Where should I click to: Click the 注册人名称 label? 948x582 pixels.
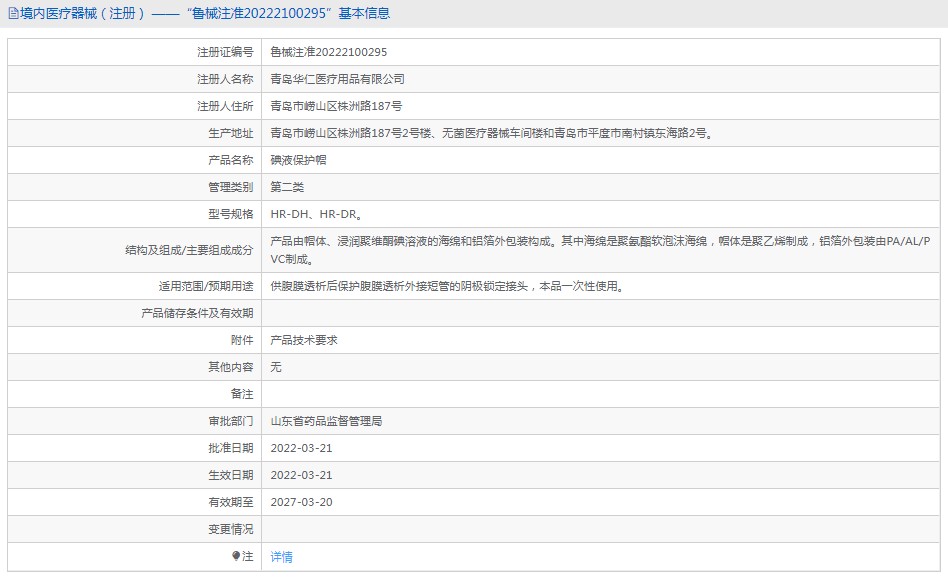pos(225,79)
